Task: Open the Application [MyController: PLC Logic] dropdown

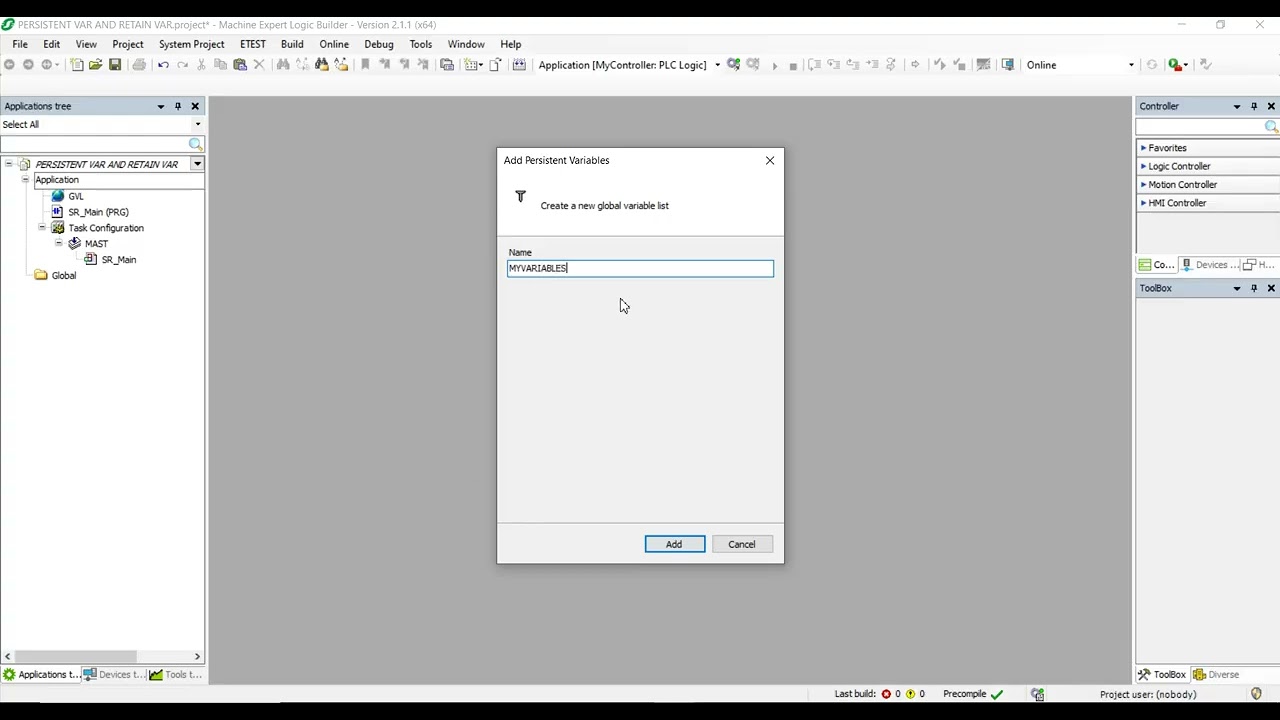Action: (x=717, y=65)
